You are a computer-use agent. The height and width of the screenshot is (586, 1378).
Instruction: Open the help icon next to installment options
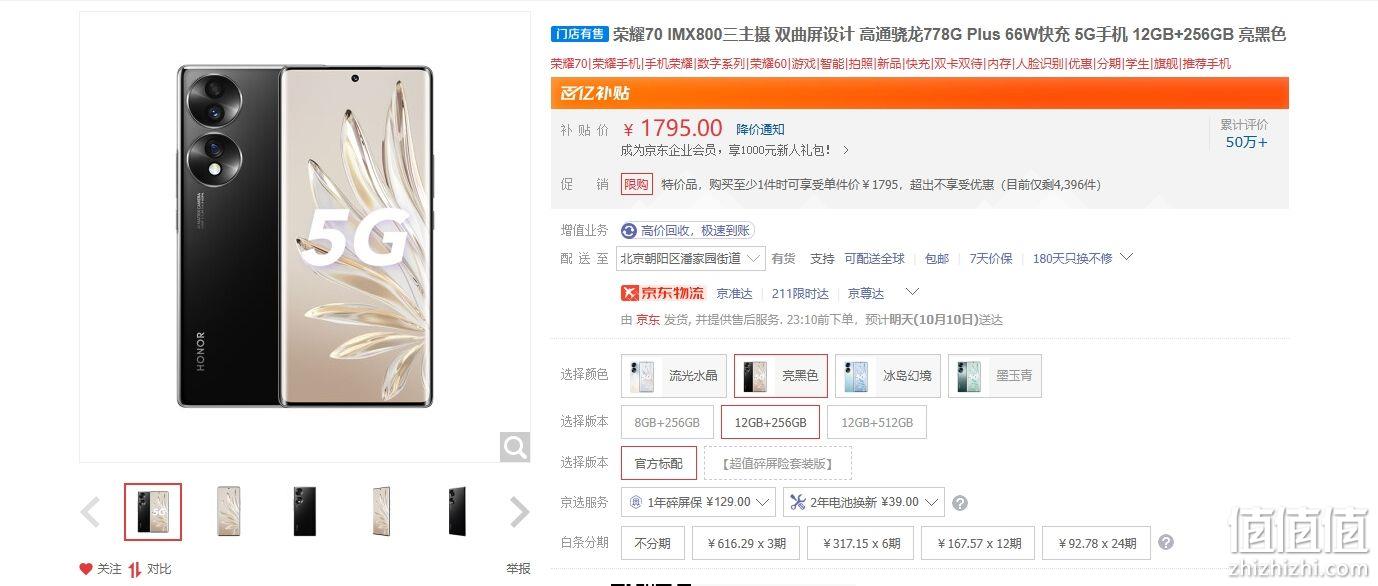tap(1165, 543)
